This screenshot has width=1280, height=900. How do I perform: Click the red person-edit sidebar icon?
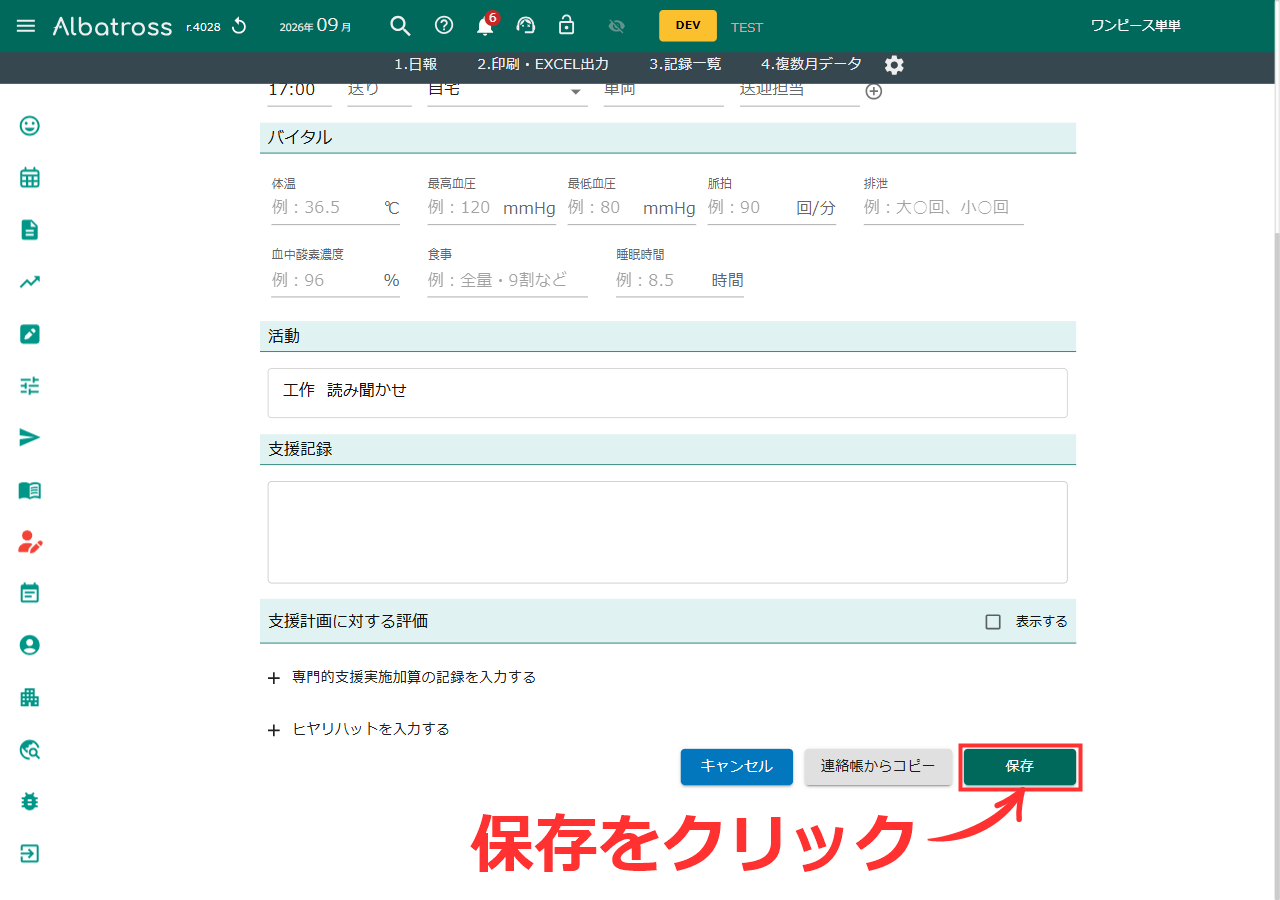point(30,542)
